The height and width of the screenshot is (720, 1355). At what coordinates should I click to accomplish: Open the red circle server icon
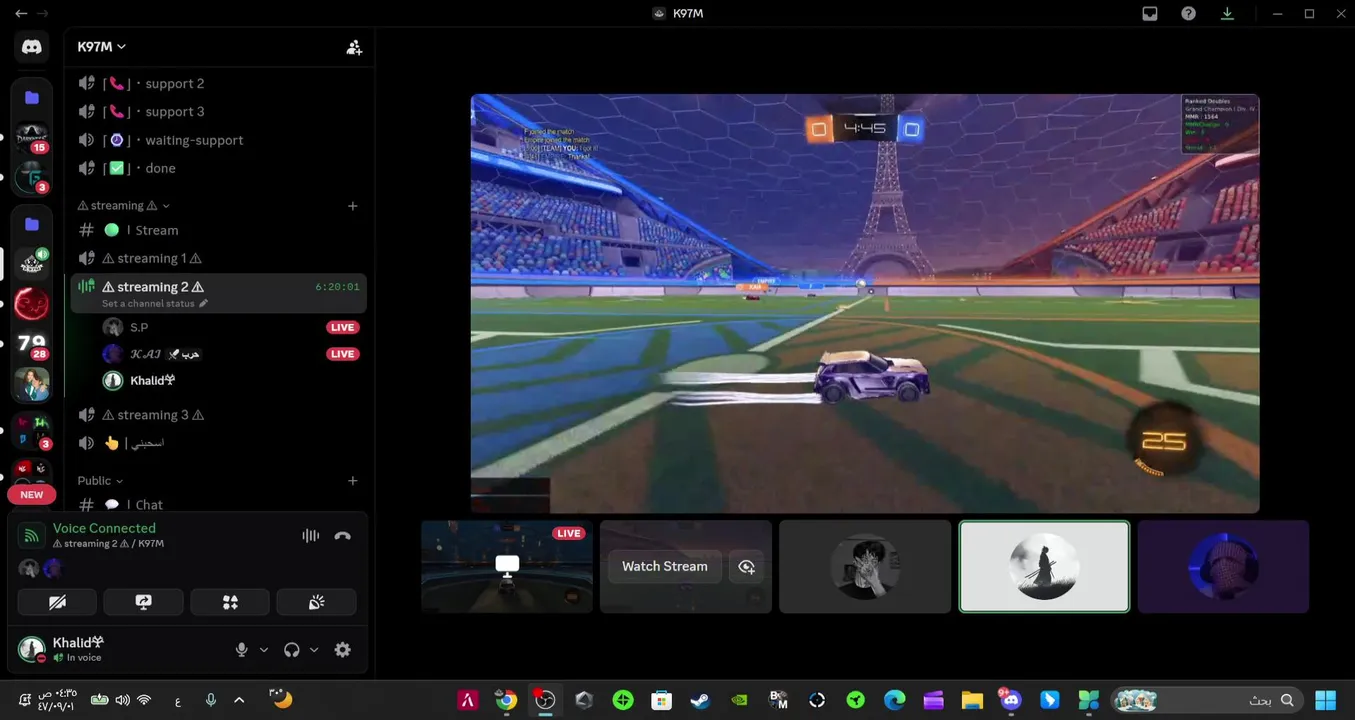[32, 303]
